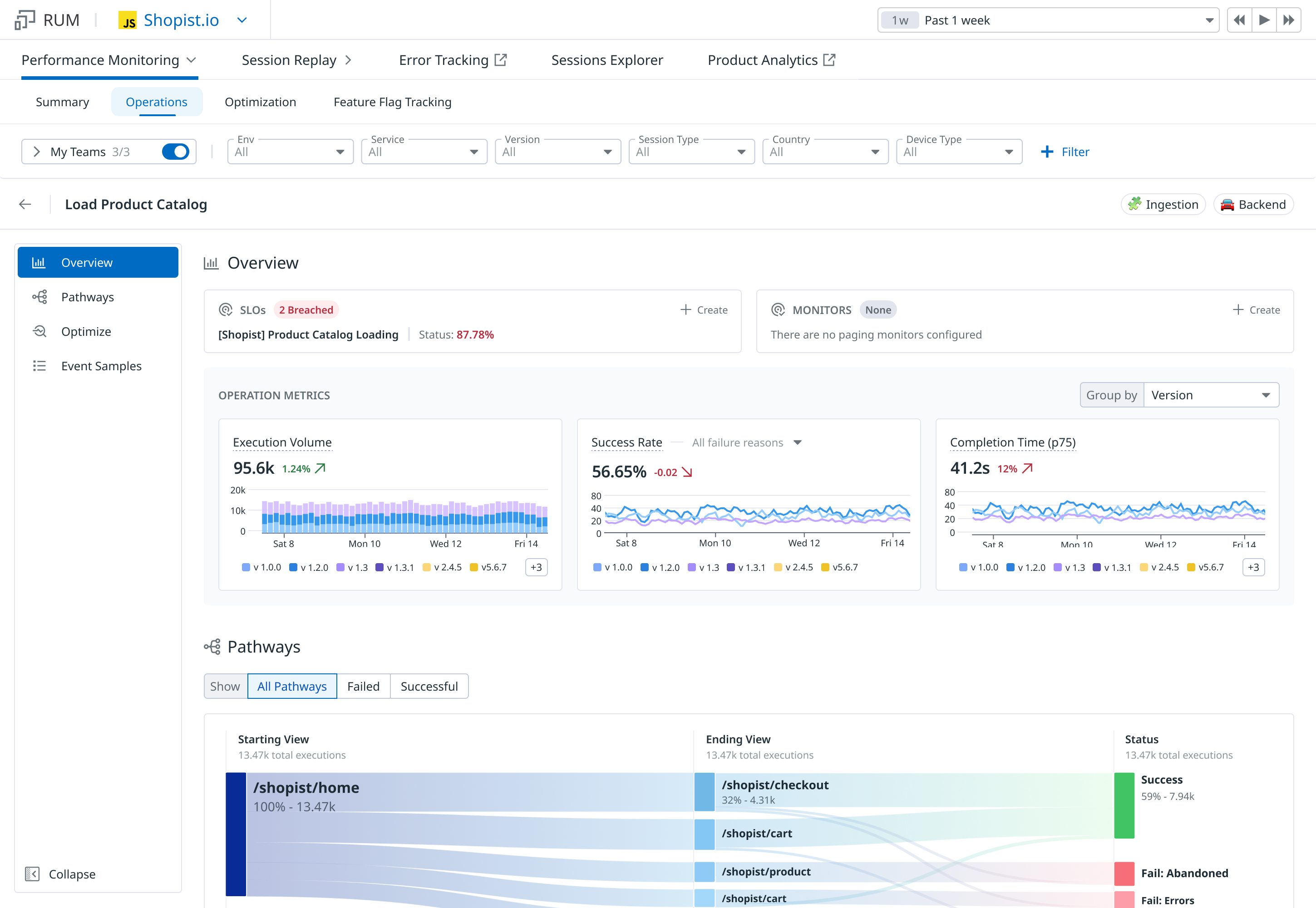Screen dimensions: 1316x908
Task: Click the v 1.3.1 legend swatch in Execution Volume
Action: [380, 567]
